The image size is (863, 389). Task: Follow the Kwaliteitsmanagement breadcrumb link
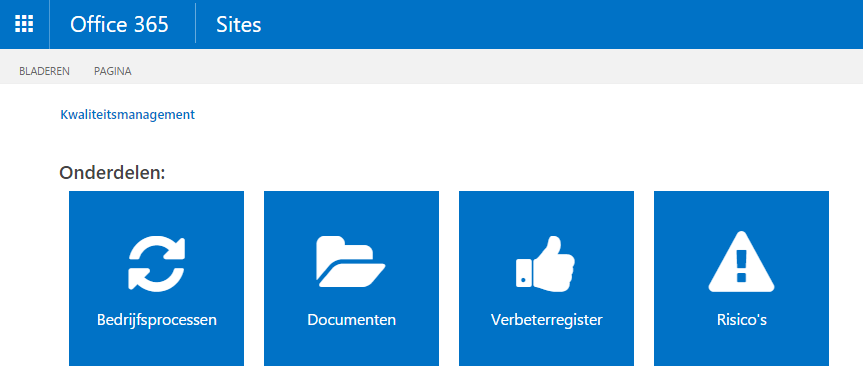(127, 114)
